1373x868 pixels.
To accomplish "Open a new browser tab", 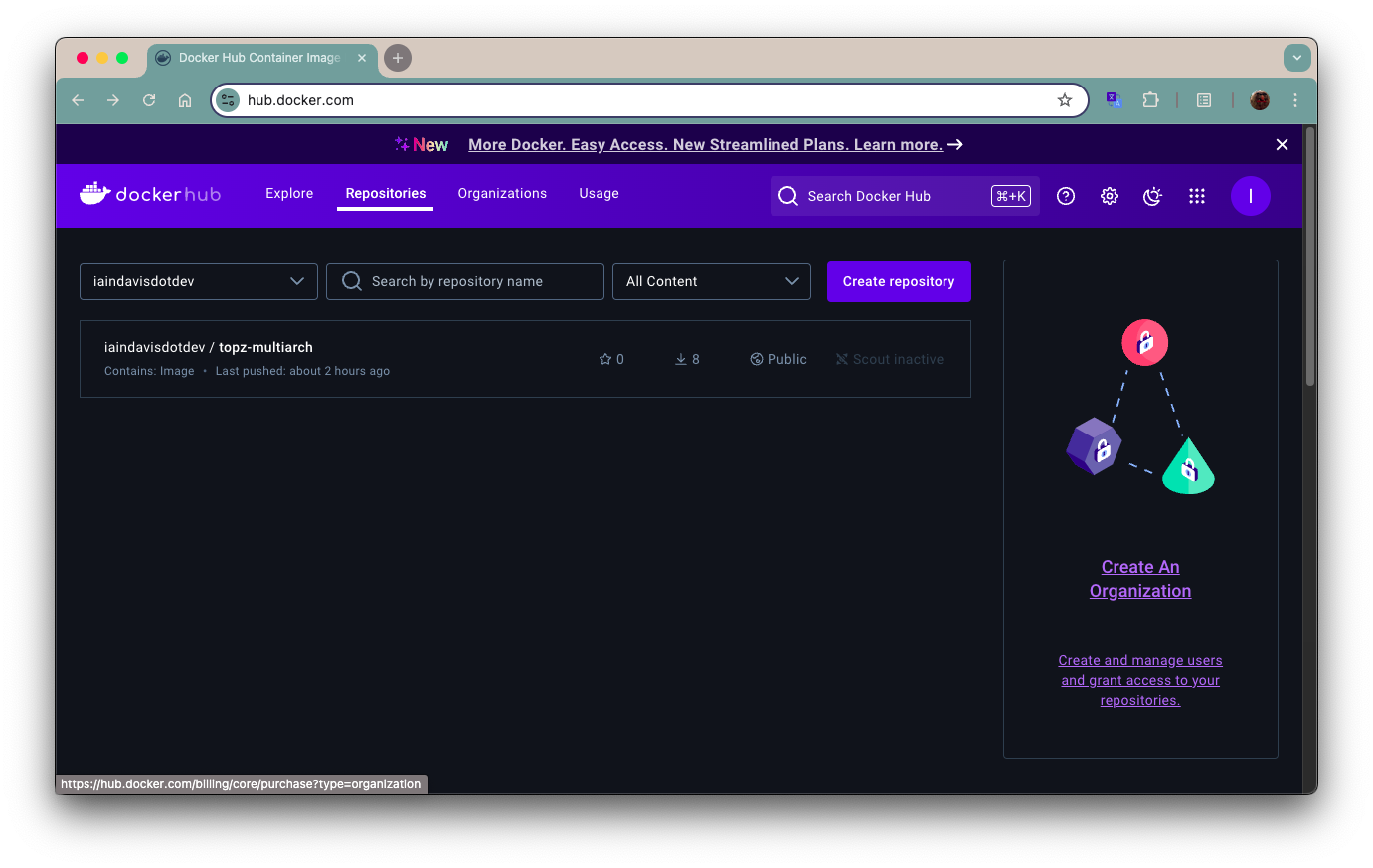I will (398, 58).
